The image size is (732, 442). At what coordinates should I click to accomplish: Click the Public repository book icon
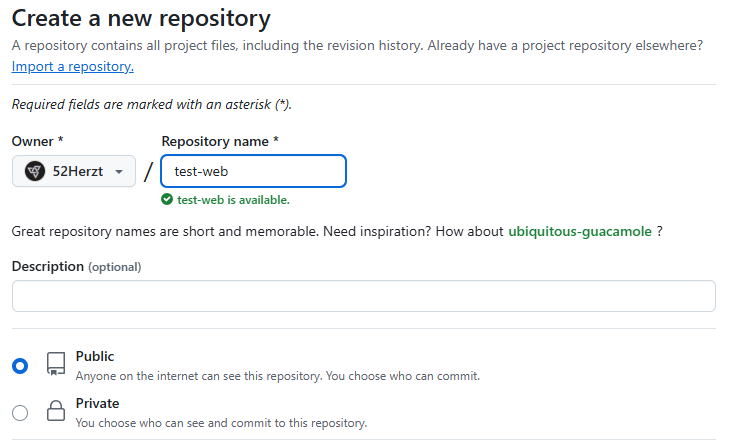[x=56, y=365]
